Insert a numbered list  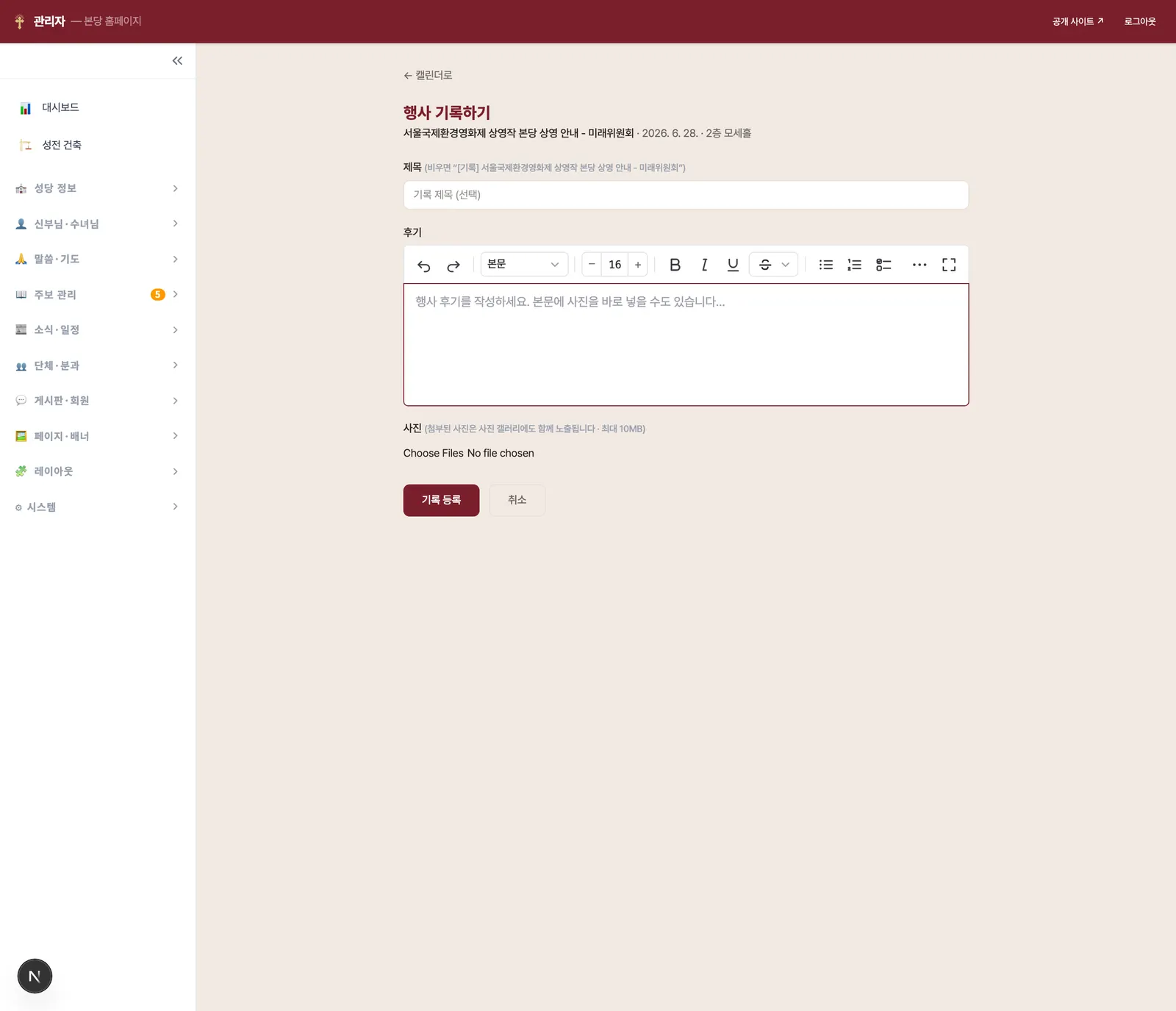tap(854, 265)
